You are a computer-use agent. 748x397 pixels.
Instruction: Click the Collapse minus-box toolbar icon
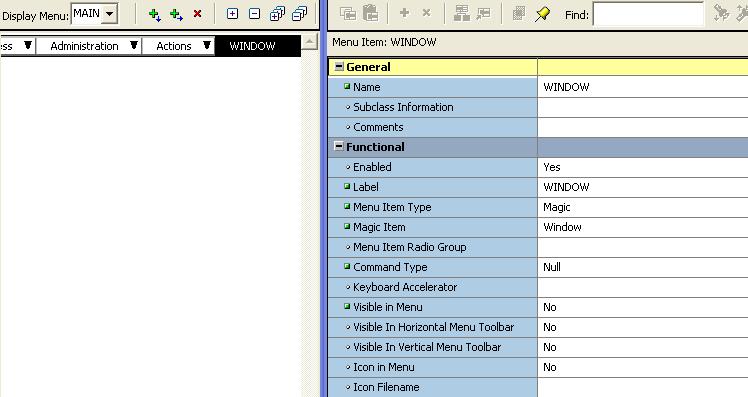tap(255, 14)
